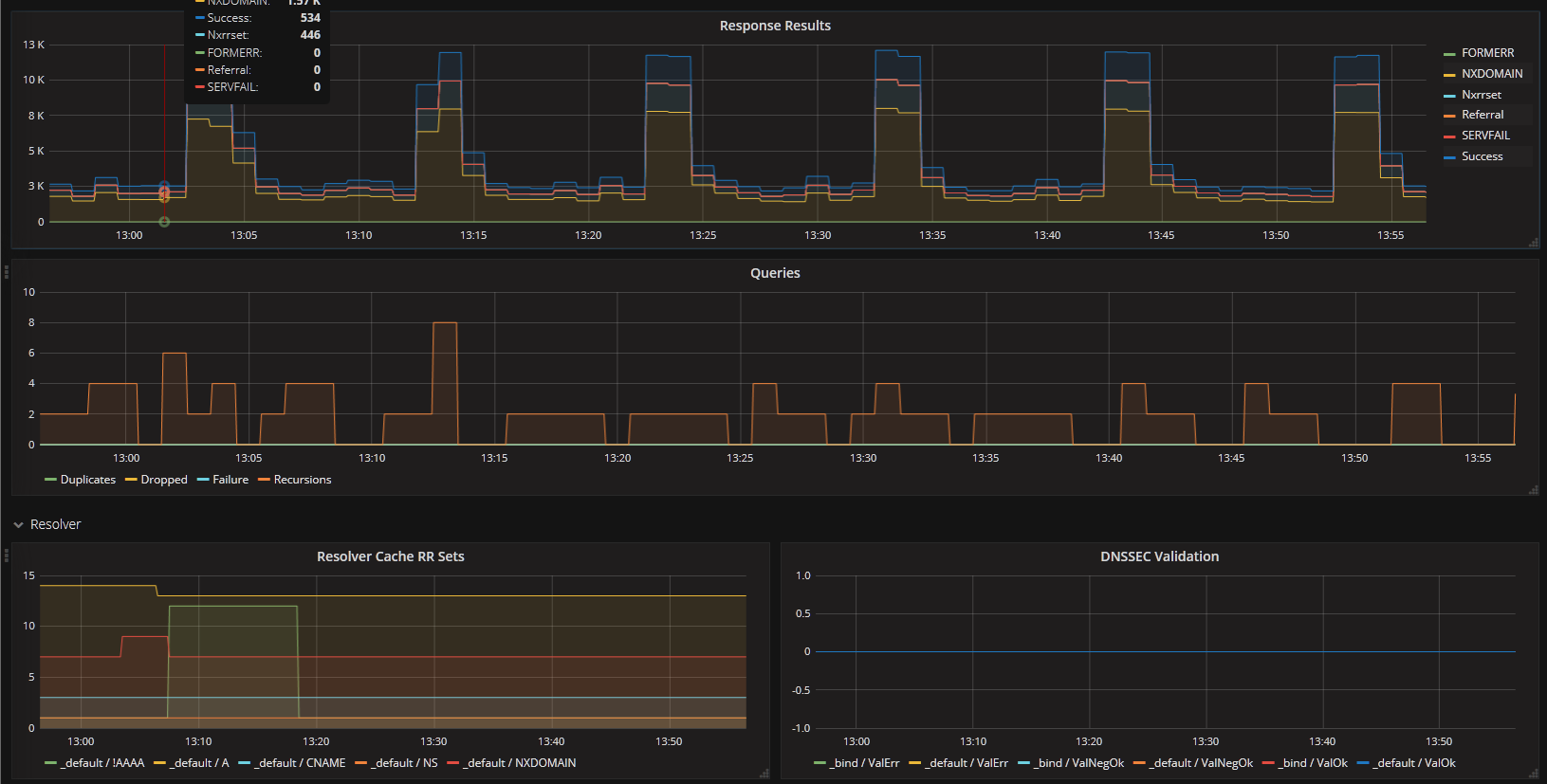Toggle Nxrrset series in legend
This screenshot has width=1547, height=784.
(x=1481, y=95)
